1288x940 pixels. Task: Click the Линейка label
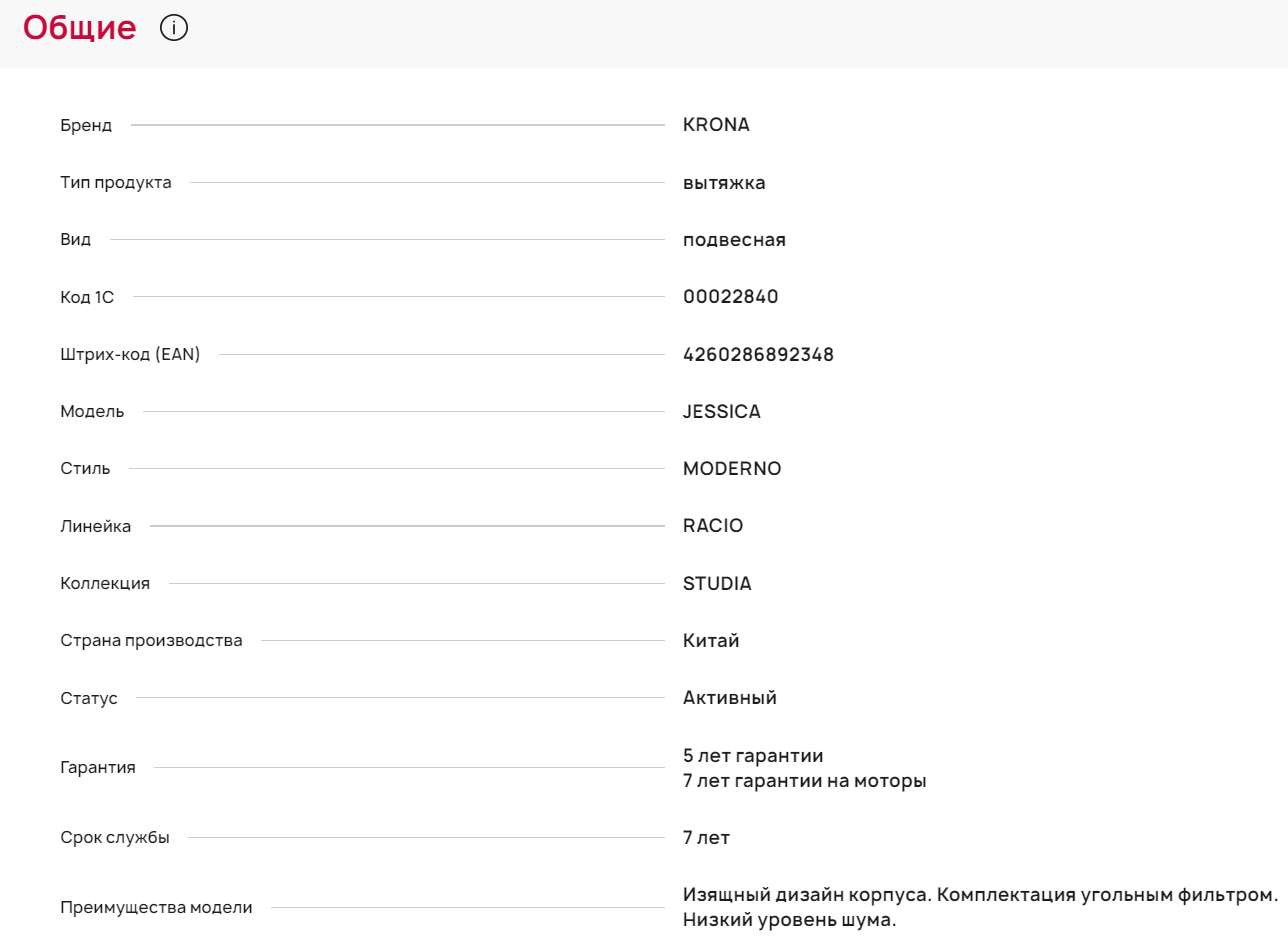click(96, 526)
